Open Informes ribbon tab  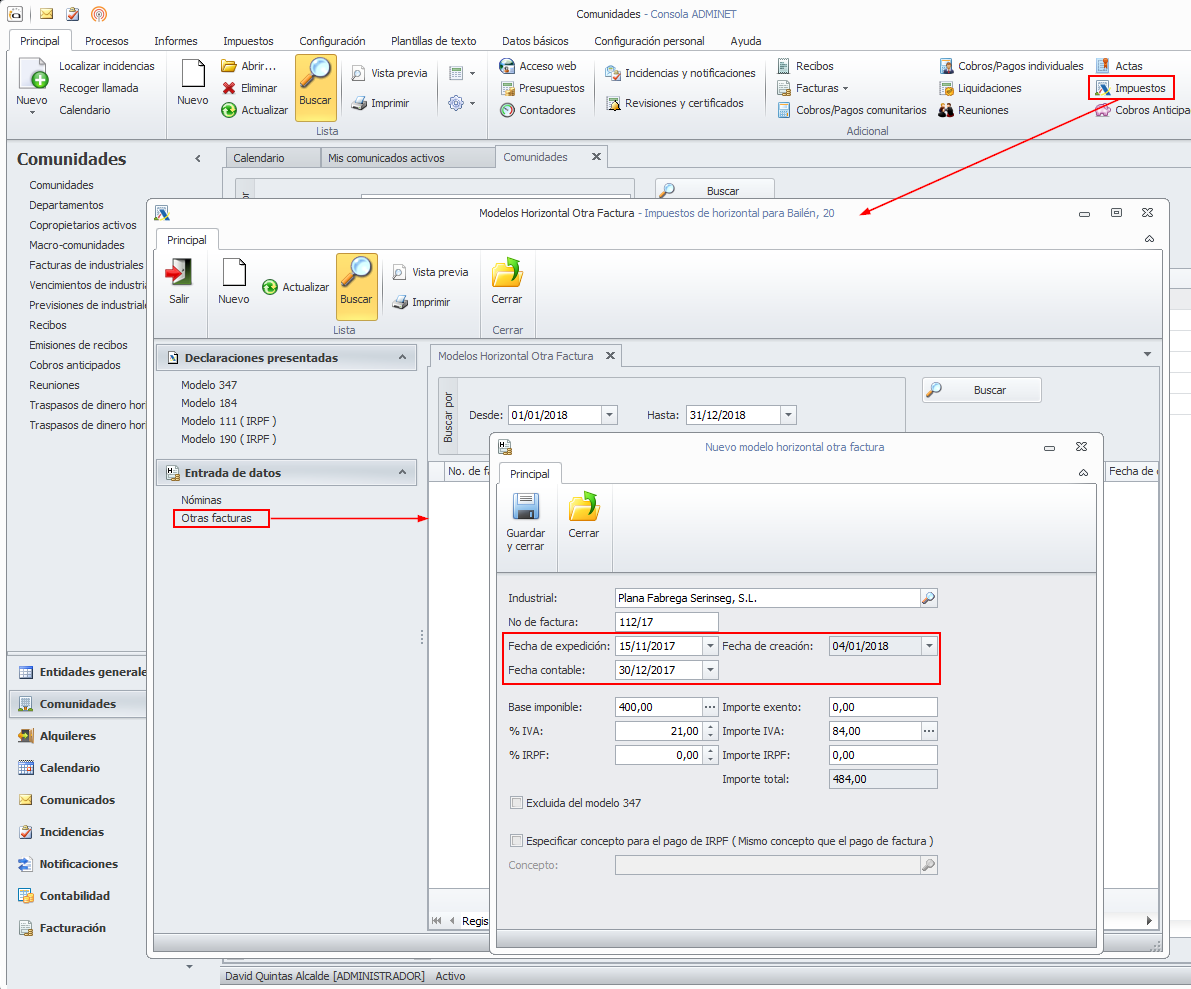pos(175,41)
